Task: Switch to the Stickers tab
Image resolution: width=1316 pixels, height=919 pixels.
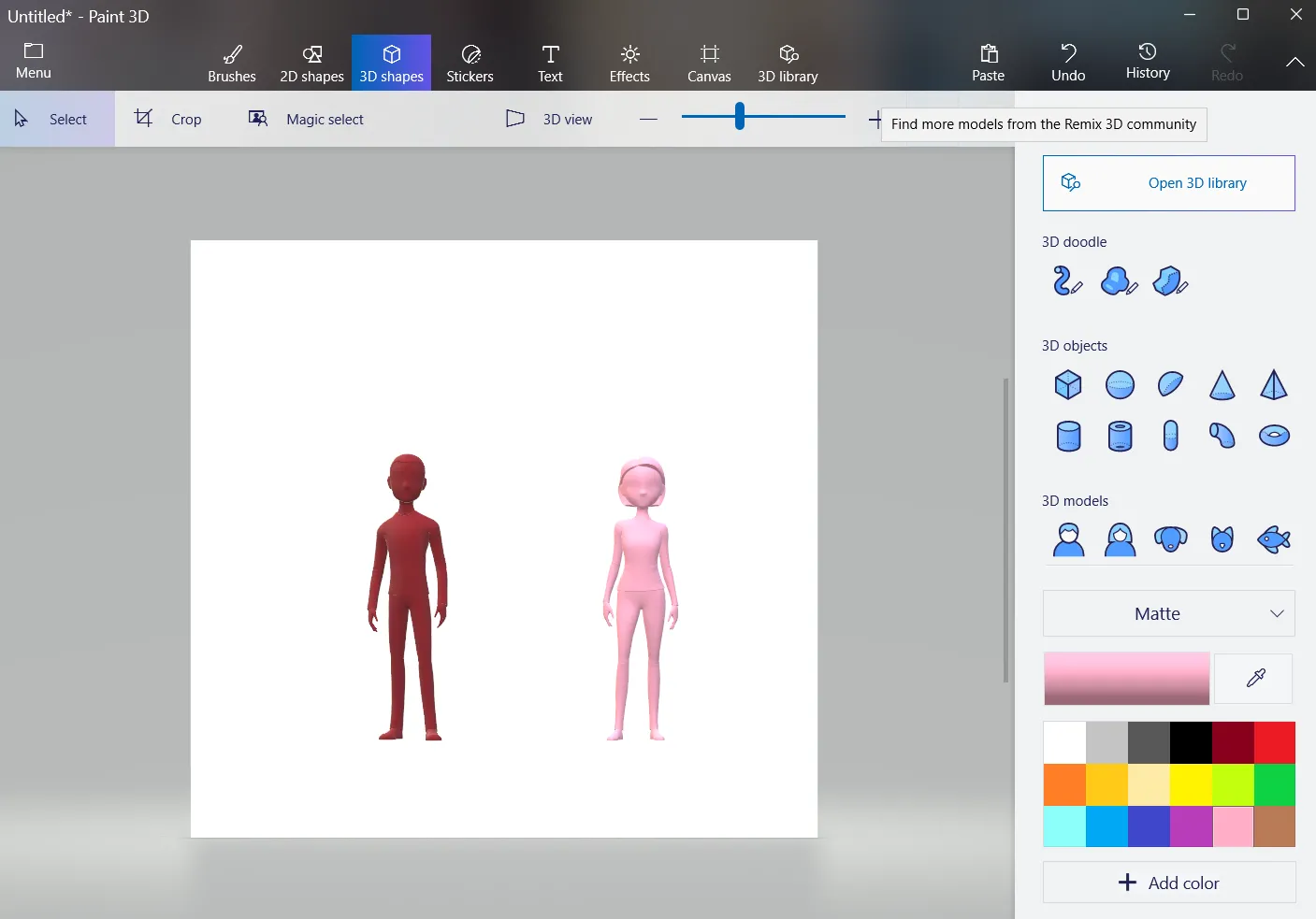Action: 470,62
